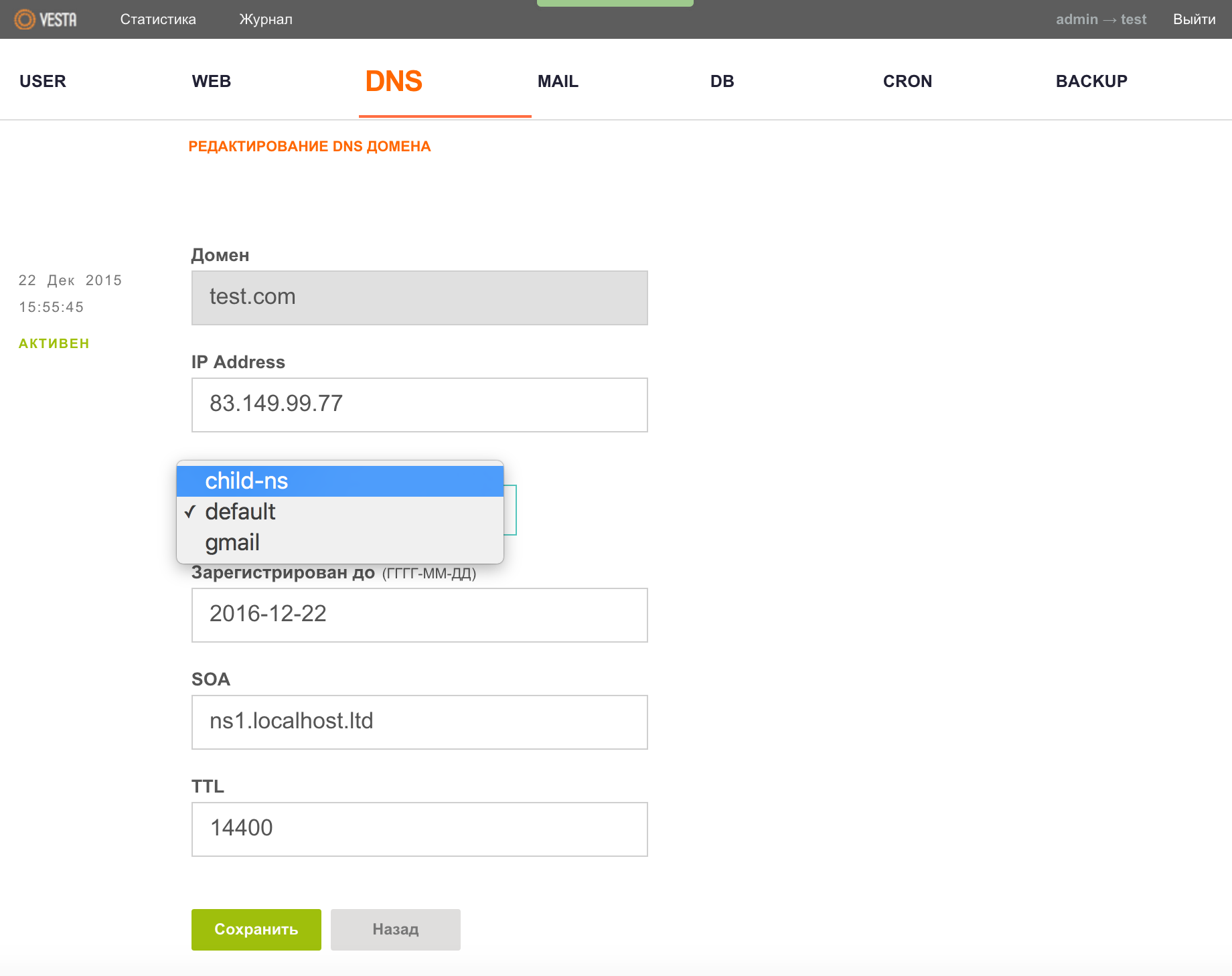
Task: Switch to the USER tab
Action: click(x=43, y=81)
